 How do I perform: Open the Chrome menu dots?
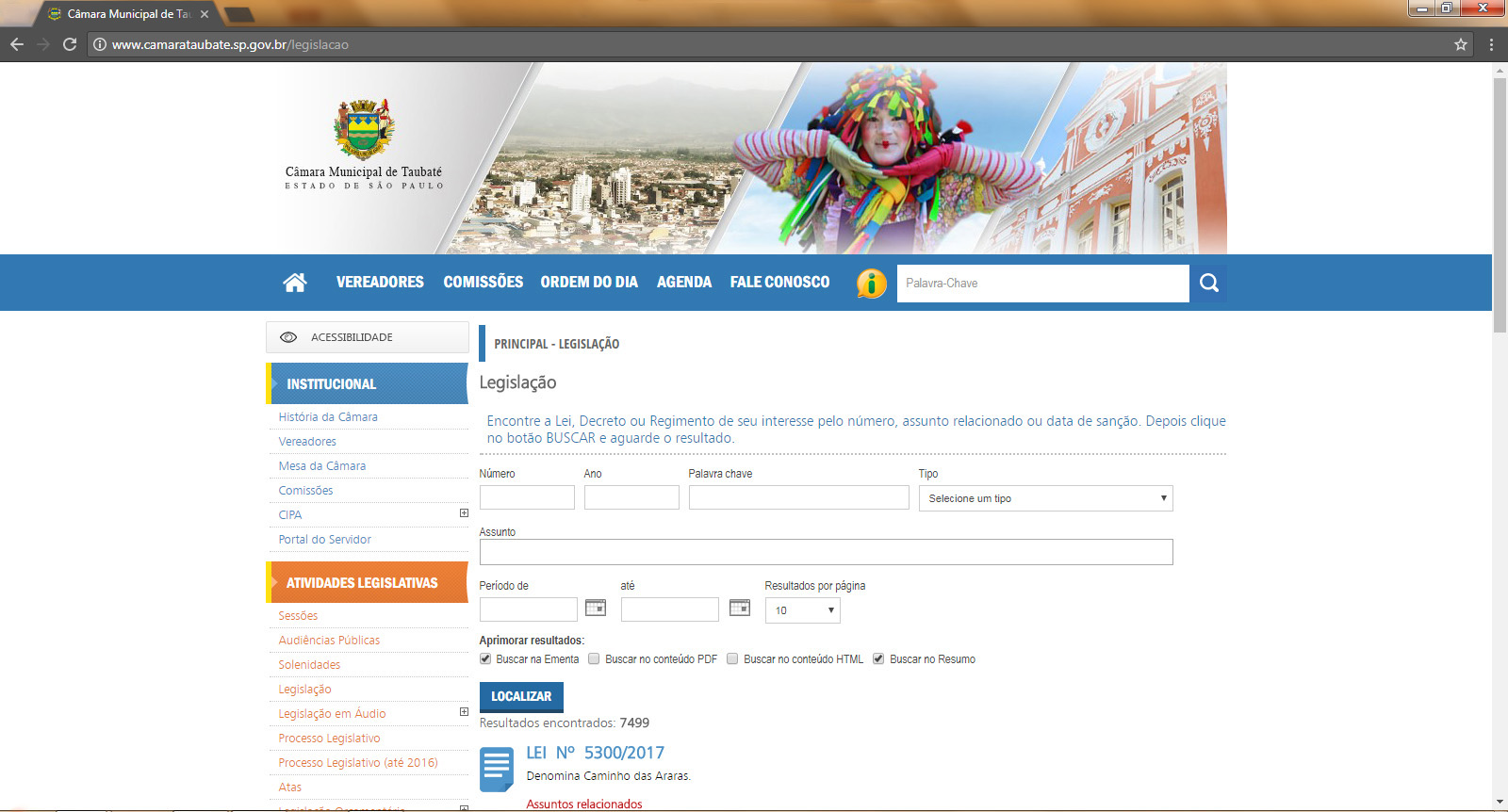[x=1491, y=44]
